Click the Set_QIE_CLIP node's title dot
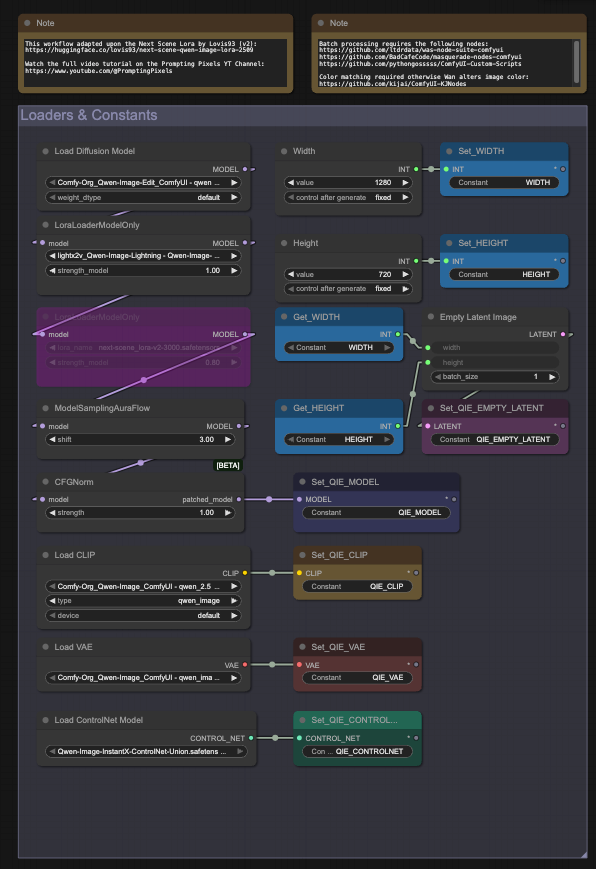 302,555
